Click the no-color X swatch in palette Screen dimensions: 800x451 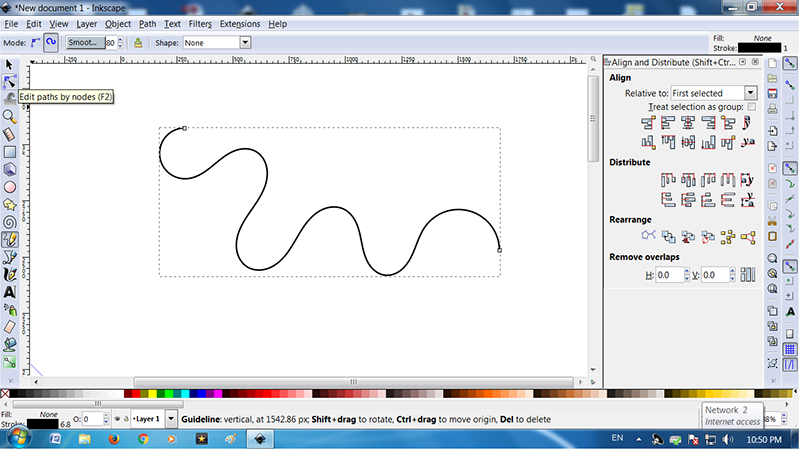tap(5, 393)
